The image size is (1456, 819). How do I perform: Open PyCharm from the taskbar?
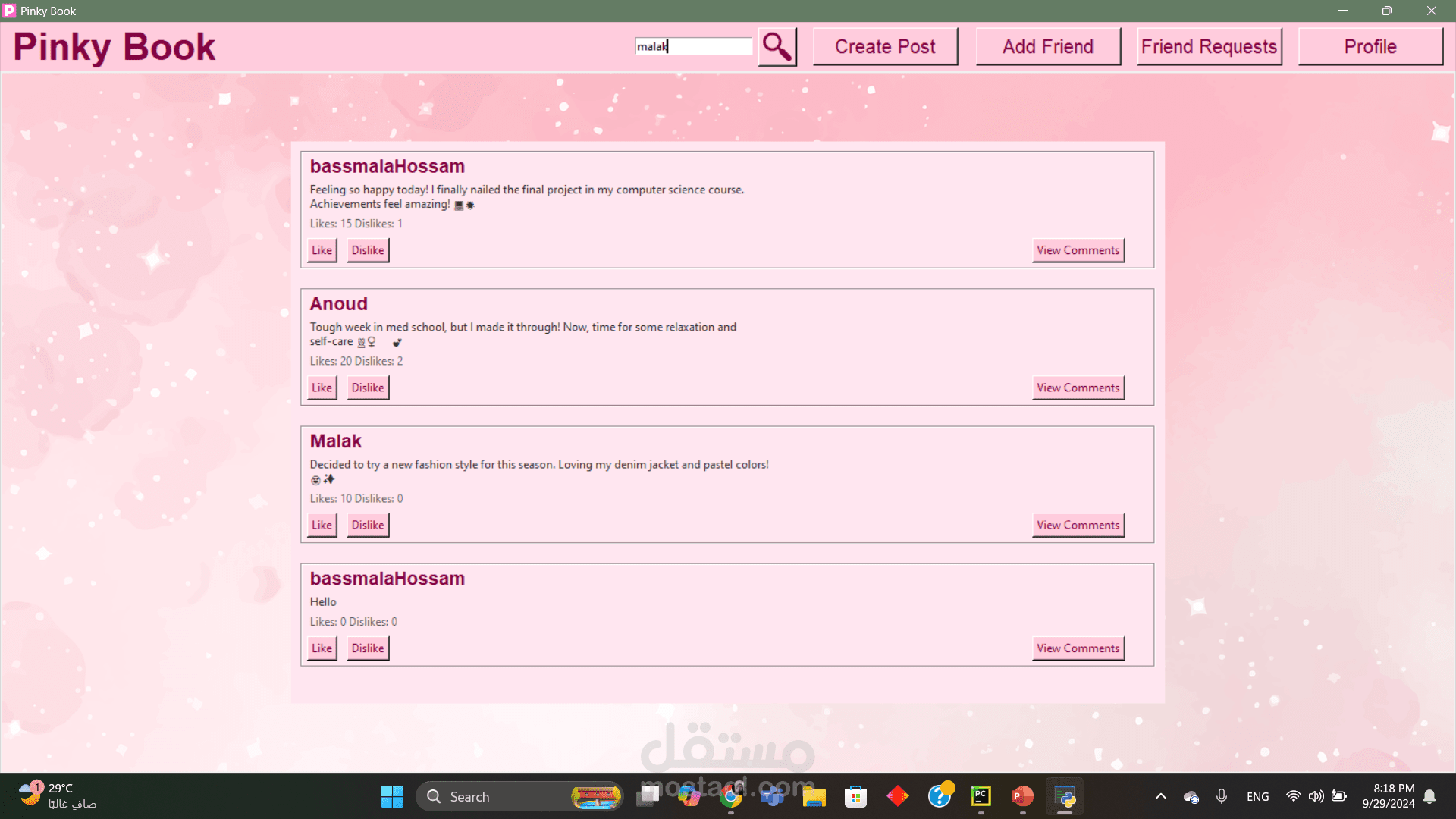click(981, 796)
